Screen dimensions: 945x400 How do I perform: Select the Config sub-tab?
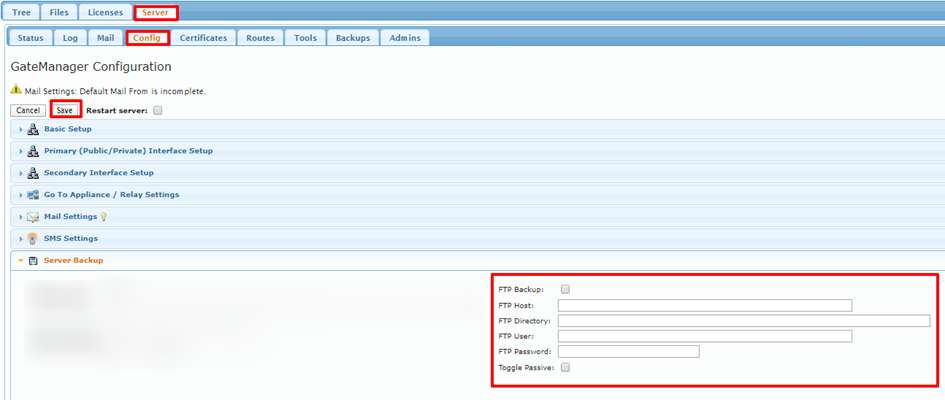[x=147, y=37]
